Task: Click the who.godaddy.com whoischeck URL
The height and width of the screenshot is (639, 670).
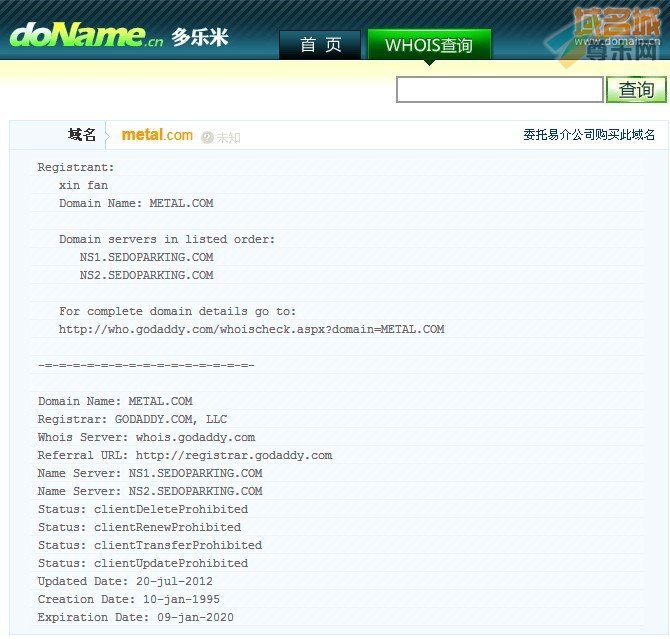Action: point(252,329)
